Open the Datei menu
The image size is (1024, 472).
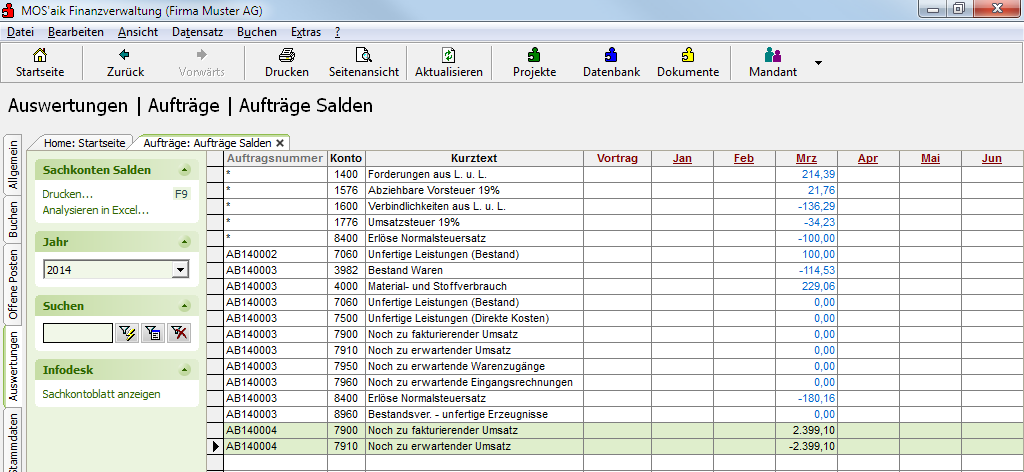(x=20, y=32)
